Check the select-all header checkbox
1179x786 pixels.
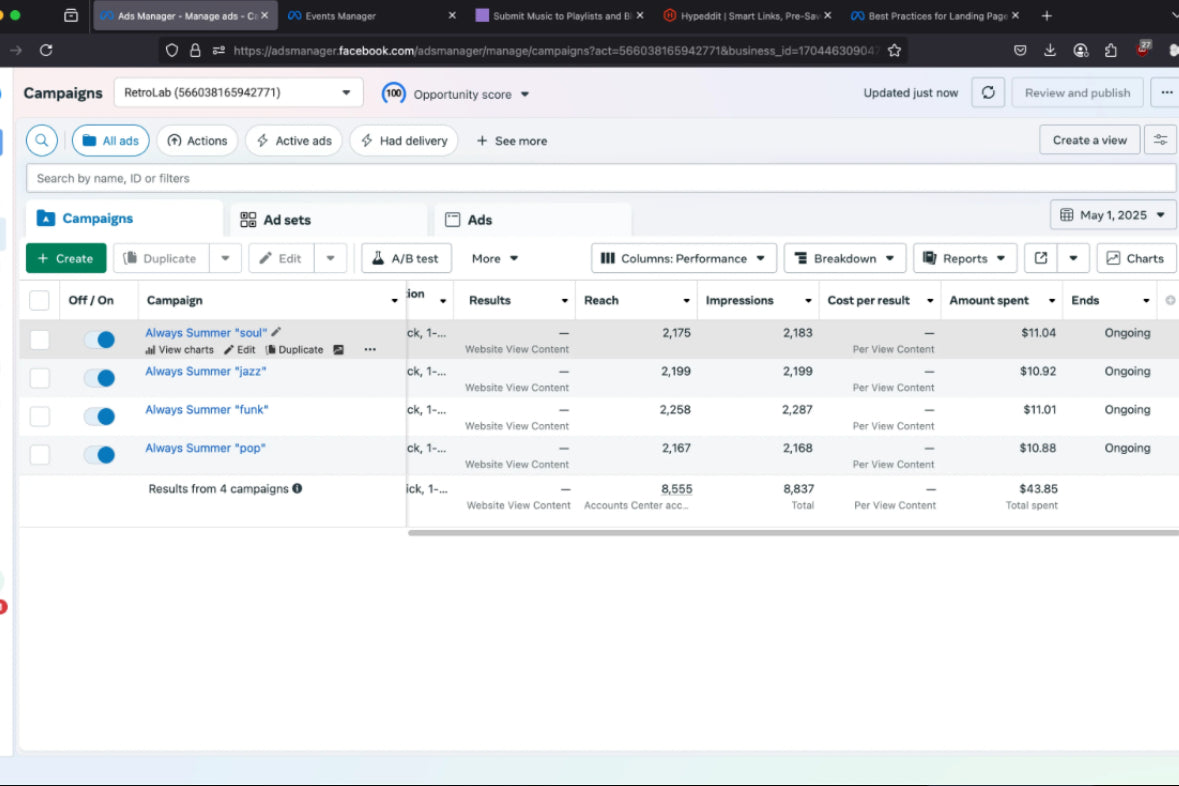[39, 301]
